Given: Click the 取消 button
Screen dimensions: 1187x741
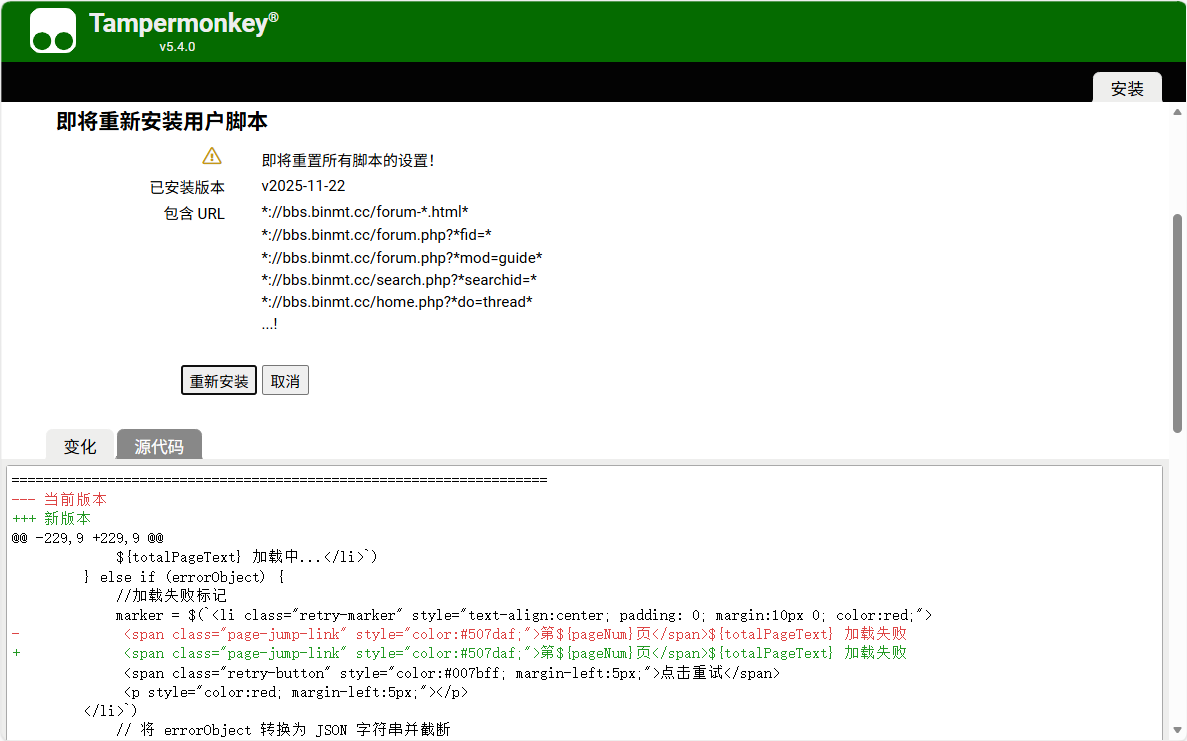Looking at the screenshot, I should point(285,381).
